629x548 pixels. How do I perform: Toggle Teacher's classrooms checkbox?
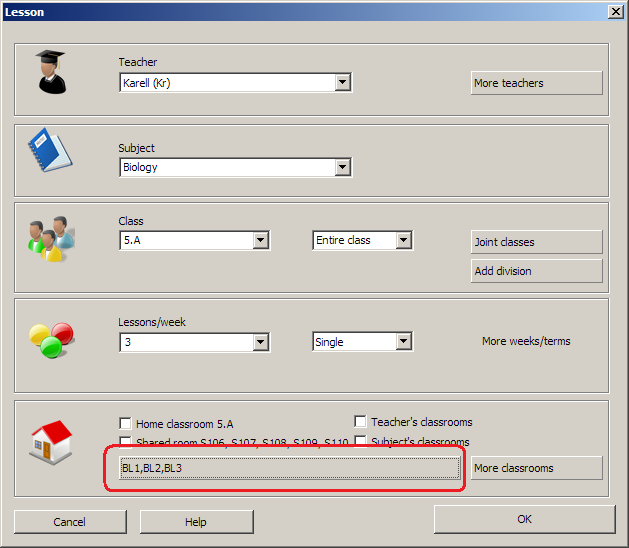tap(360, 422)
